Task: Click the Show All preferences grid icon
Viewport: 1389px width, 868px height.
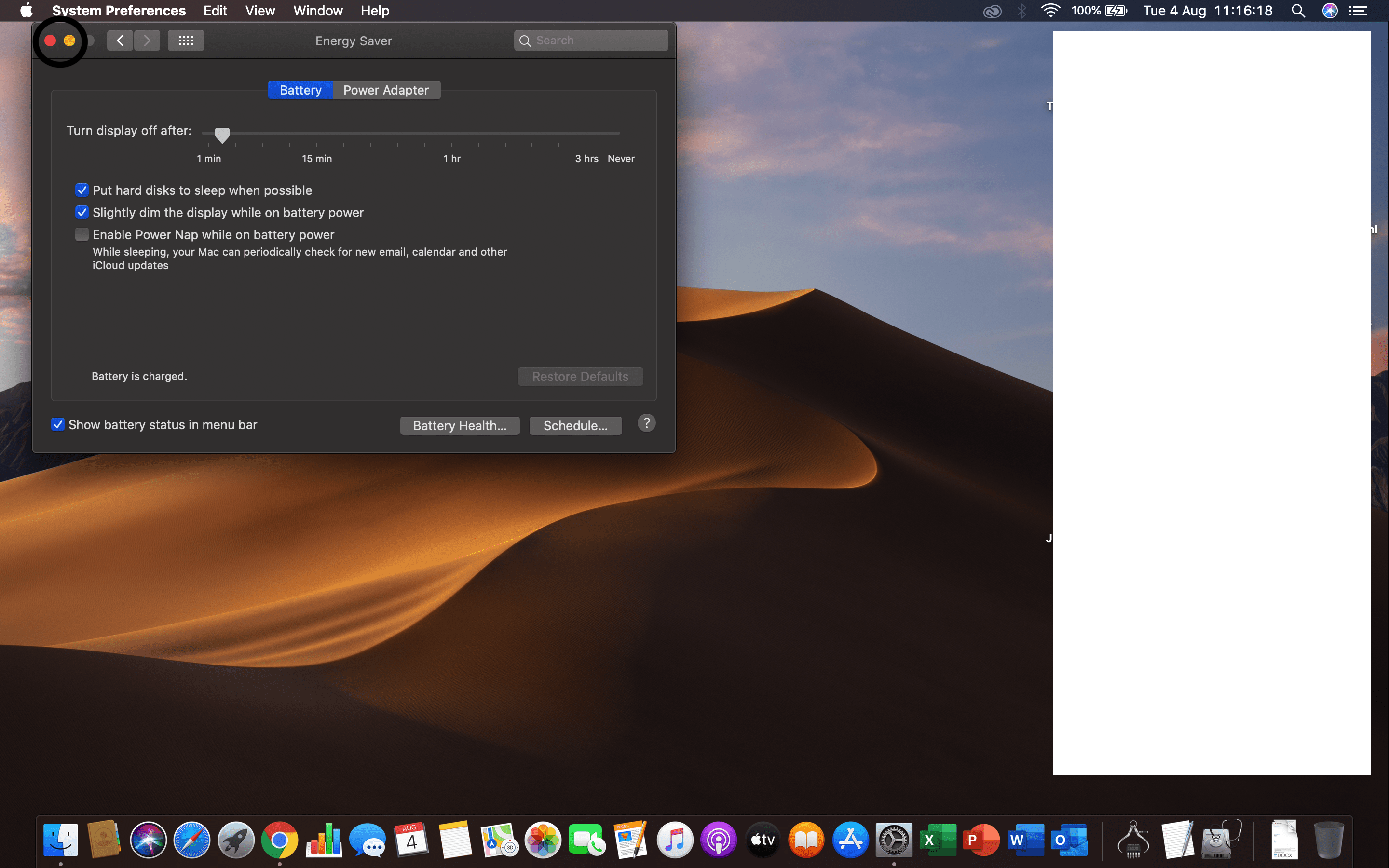Action: point(185,40)
